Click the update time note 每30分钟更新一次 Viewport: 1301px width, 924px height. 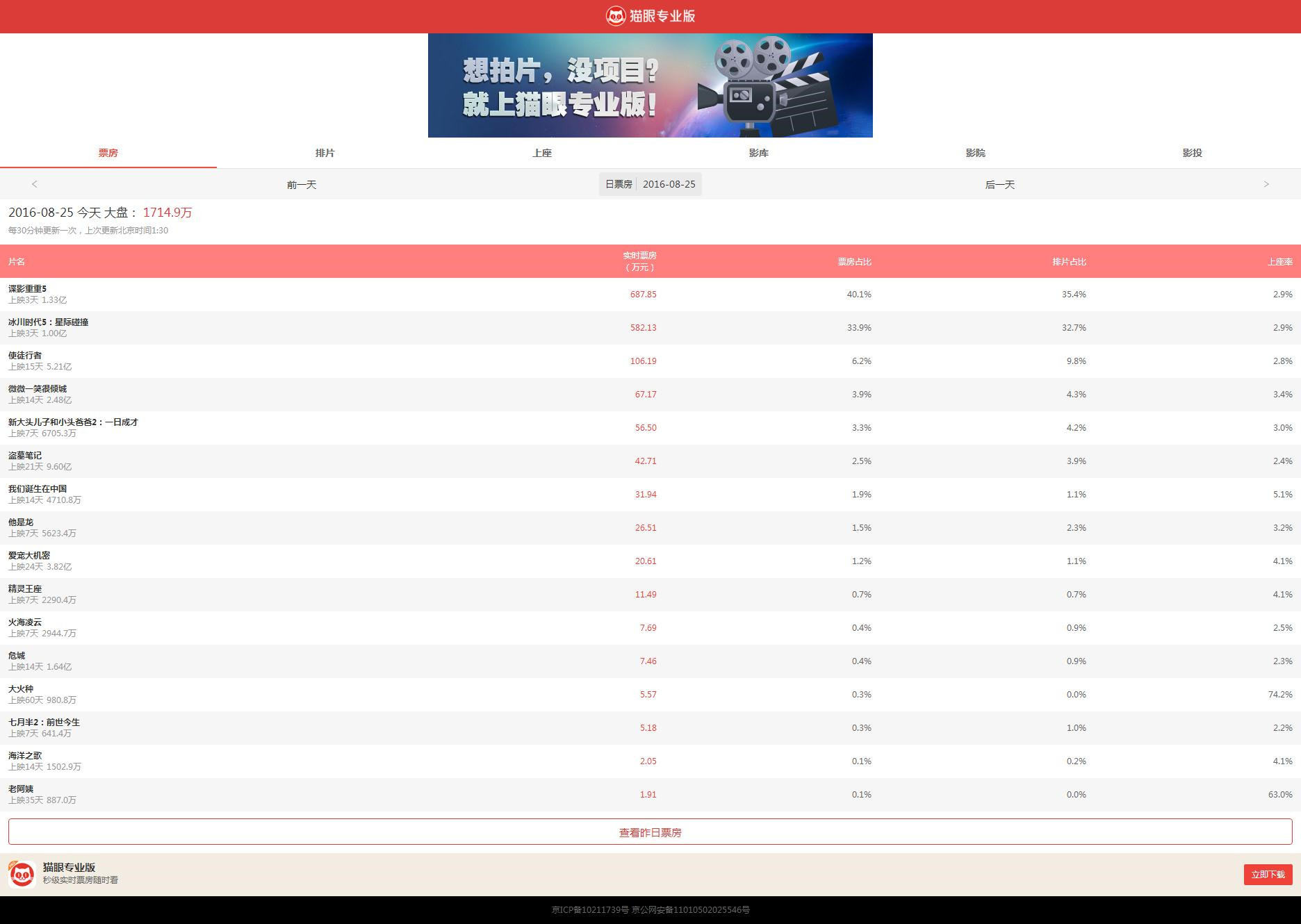pos(88,230)
